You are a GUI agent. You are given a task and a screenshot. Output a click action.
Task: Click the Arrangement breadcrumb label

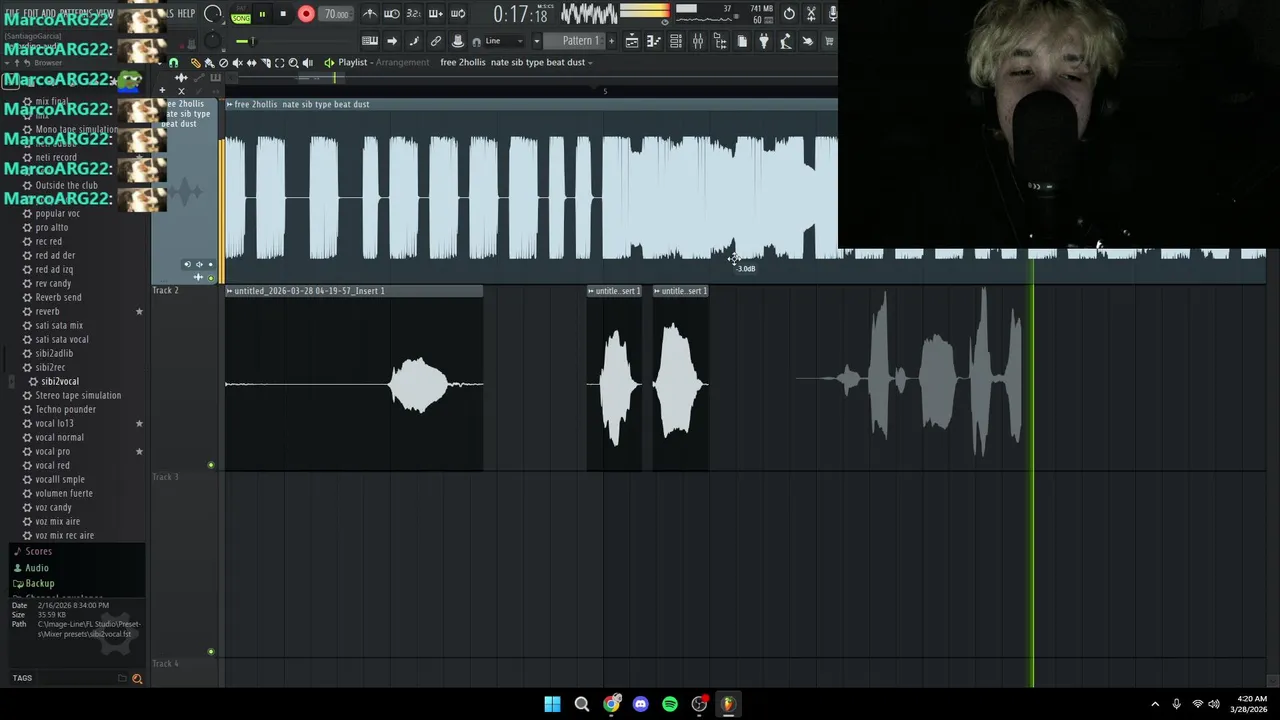tap(402, 62)
